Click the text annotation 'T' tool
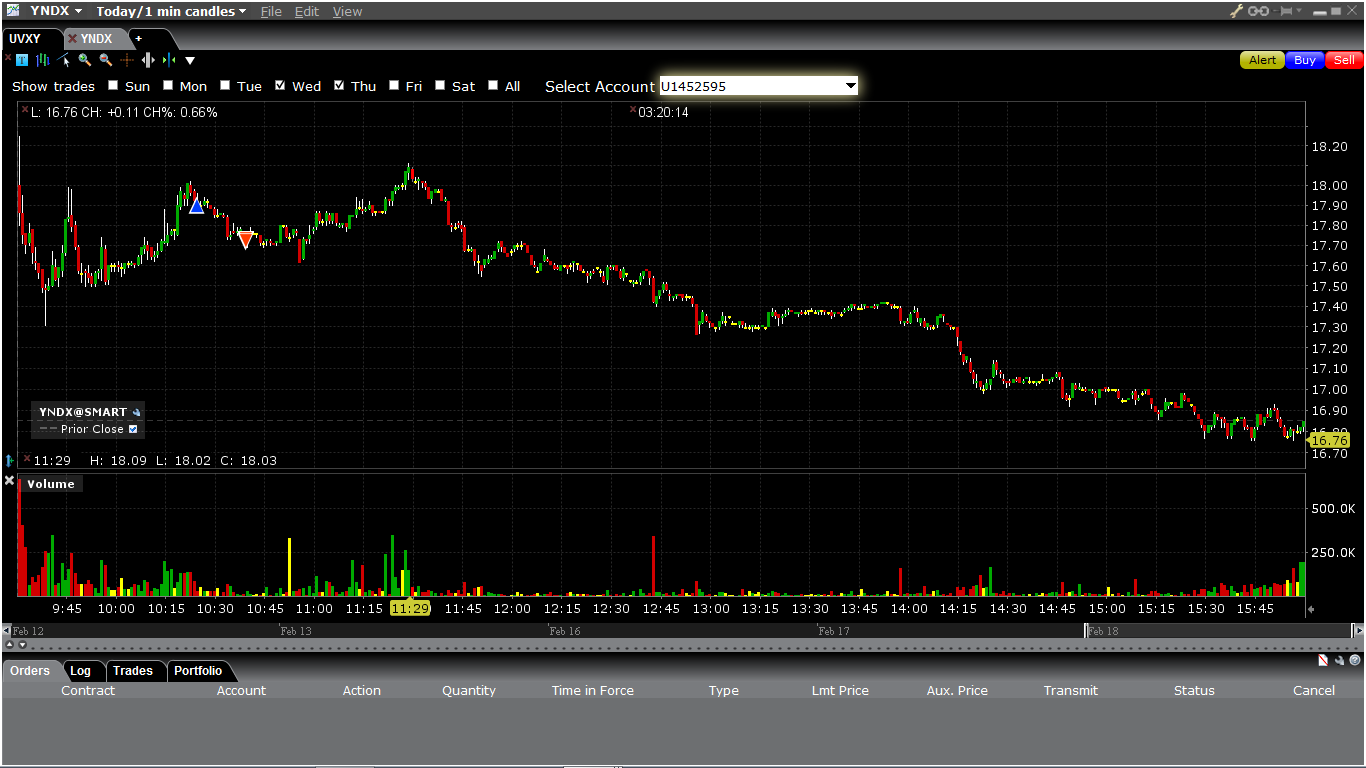The image size is (1366, 768). 22,60
